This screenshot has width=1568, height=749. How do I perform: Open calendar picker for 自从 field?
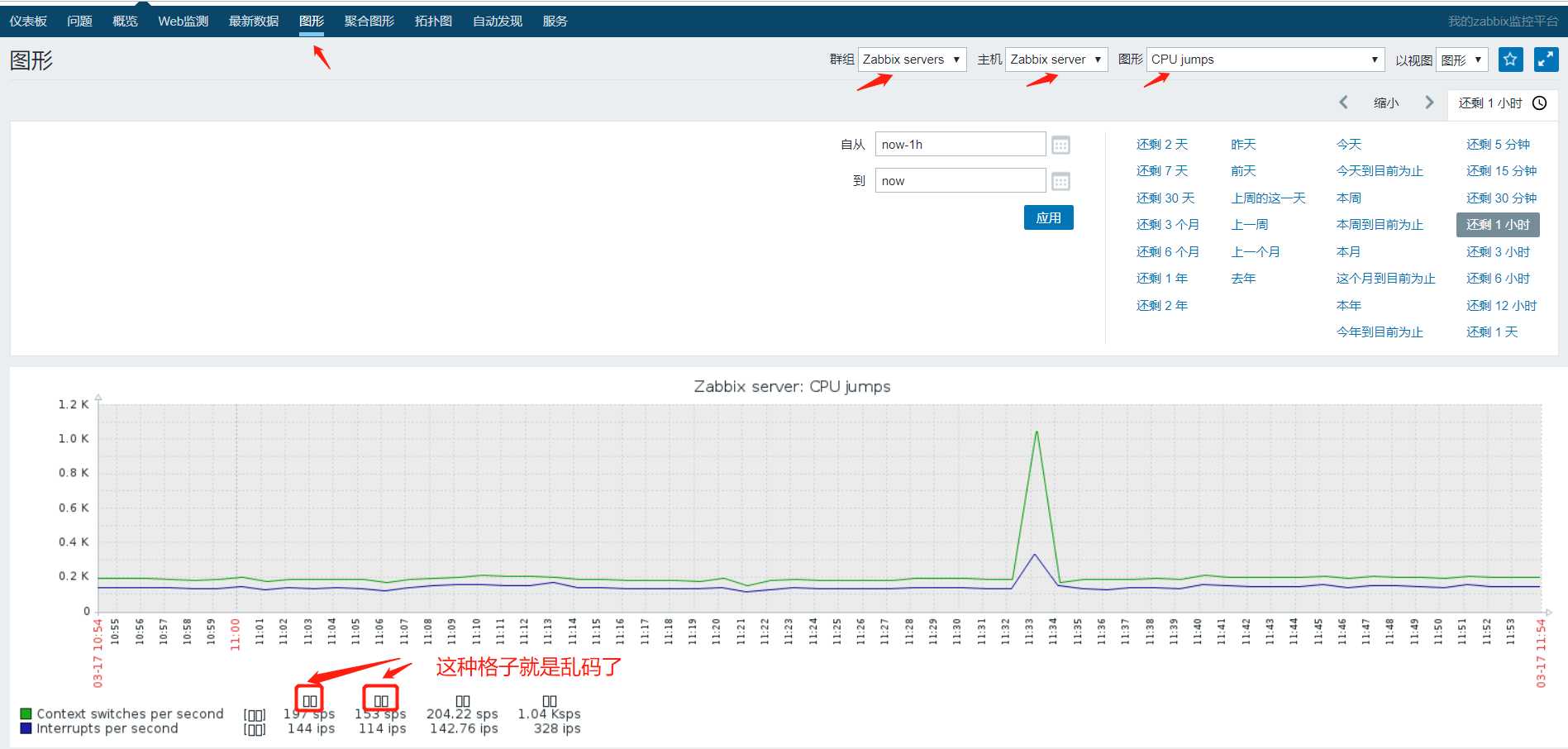[1060, 145]
